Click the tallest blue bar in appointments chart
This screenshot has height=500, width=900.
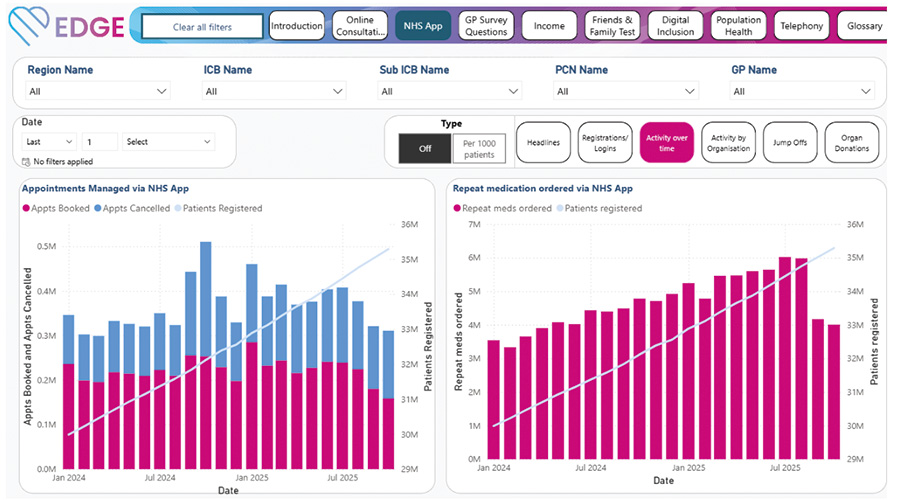pyautogui.click(x=205, y=298)
